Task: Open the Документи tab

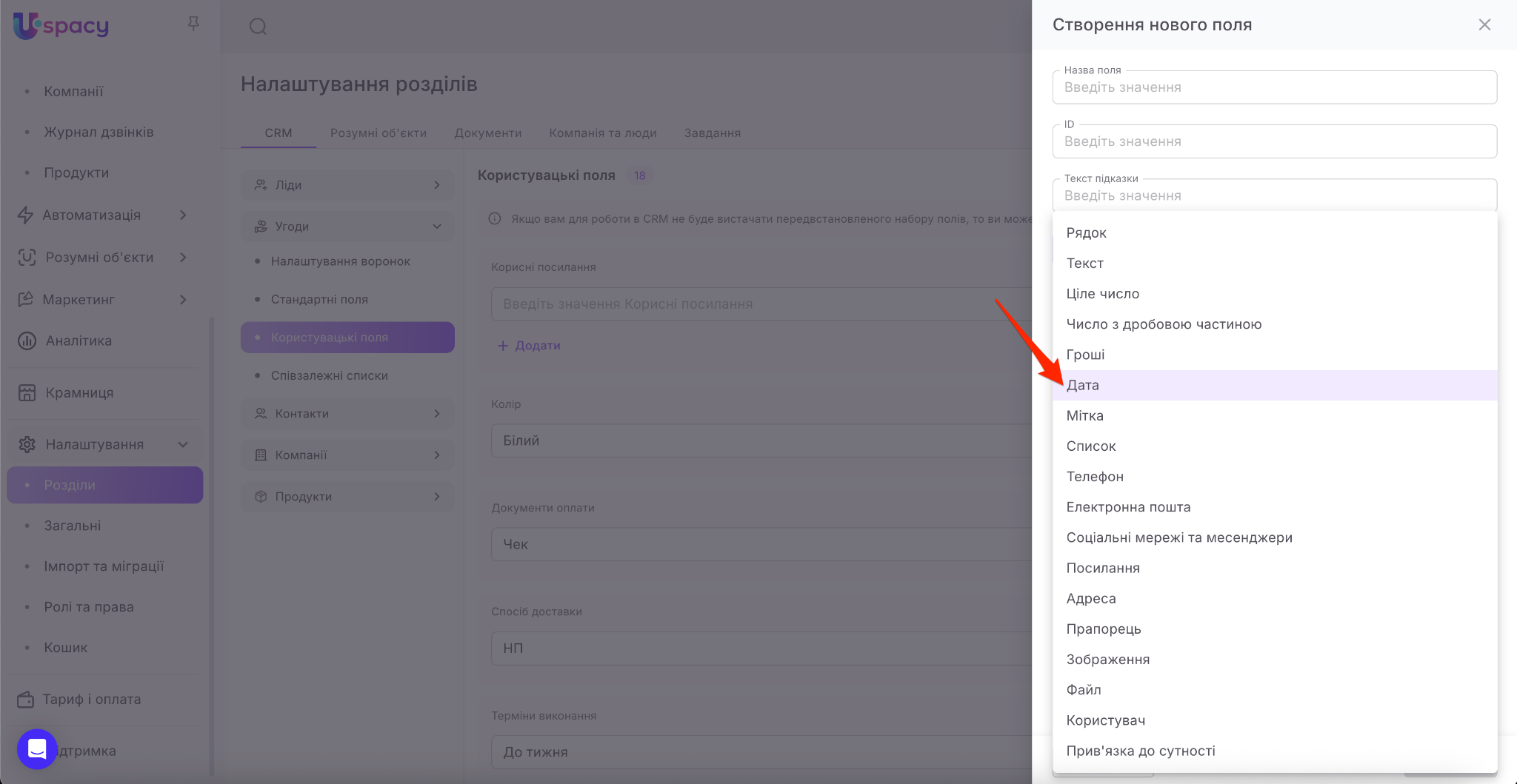Action: pos(487,133)
